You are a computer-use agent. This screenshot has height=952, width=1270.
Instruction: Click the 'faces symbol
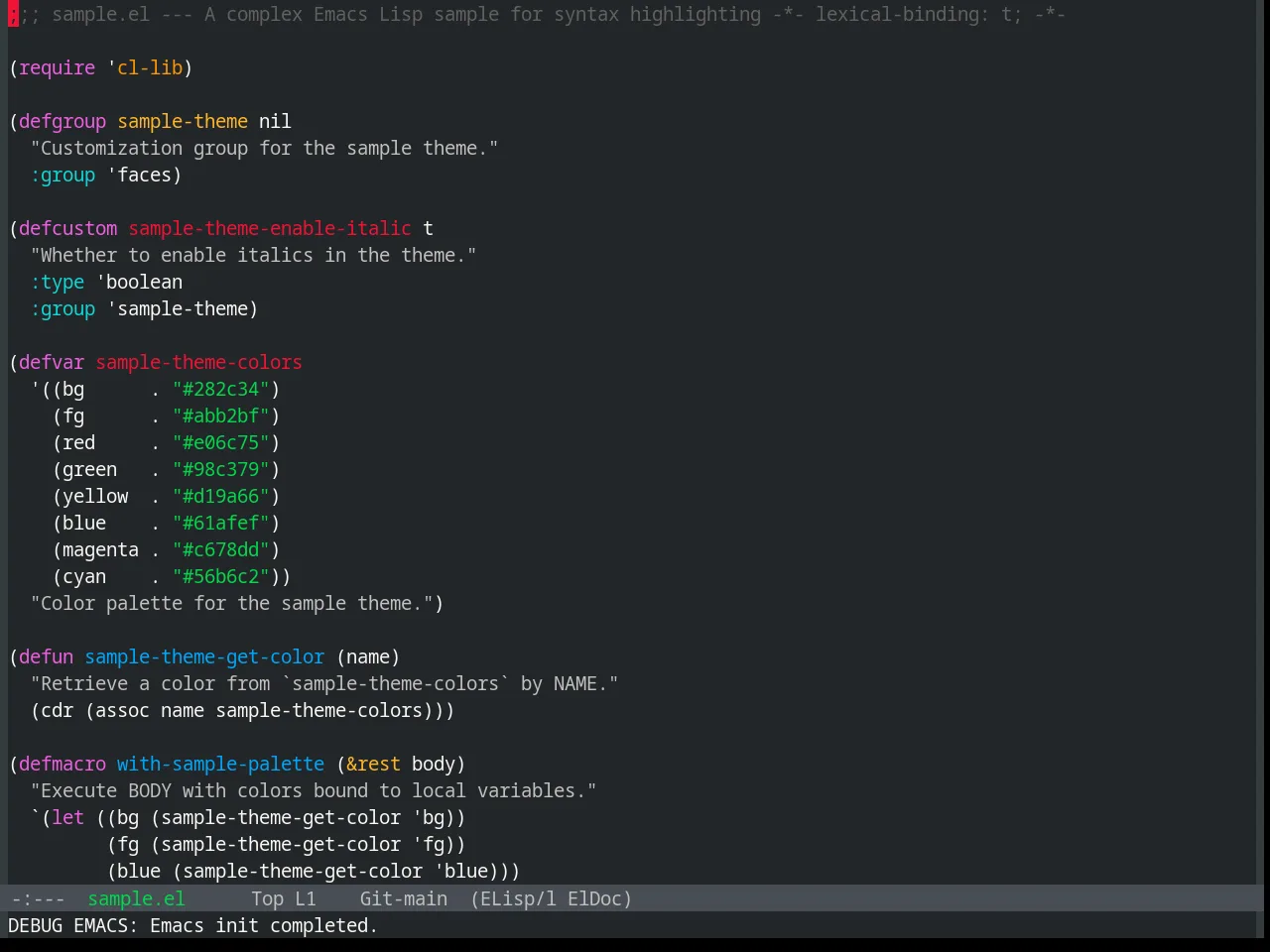tap(139, 175)
